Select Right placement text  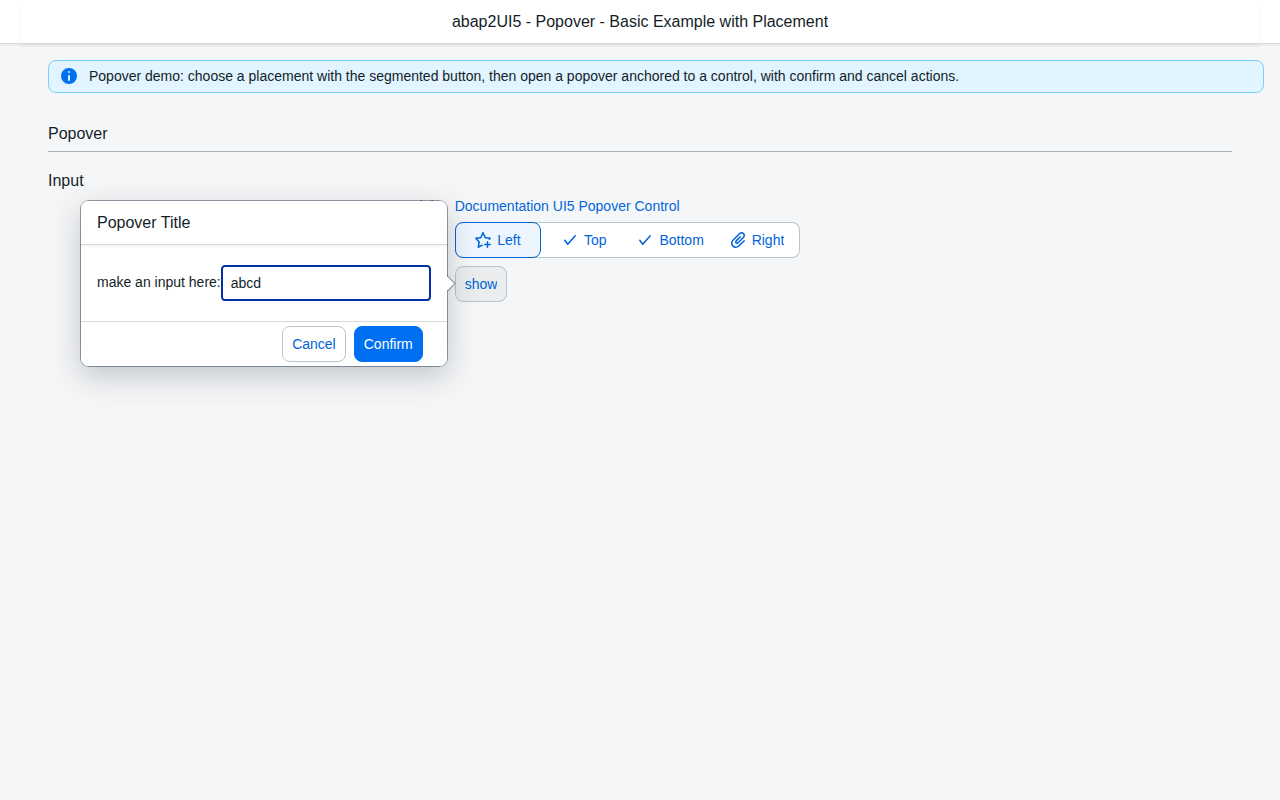(x=768, y=240)
